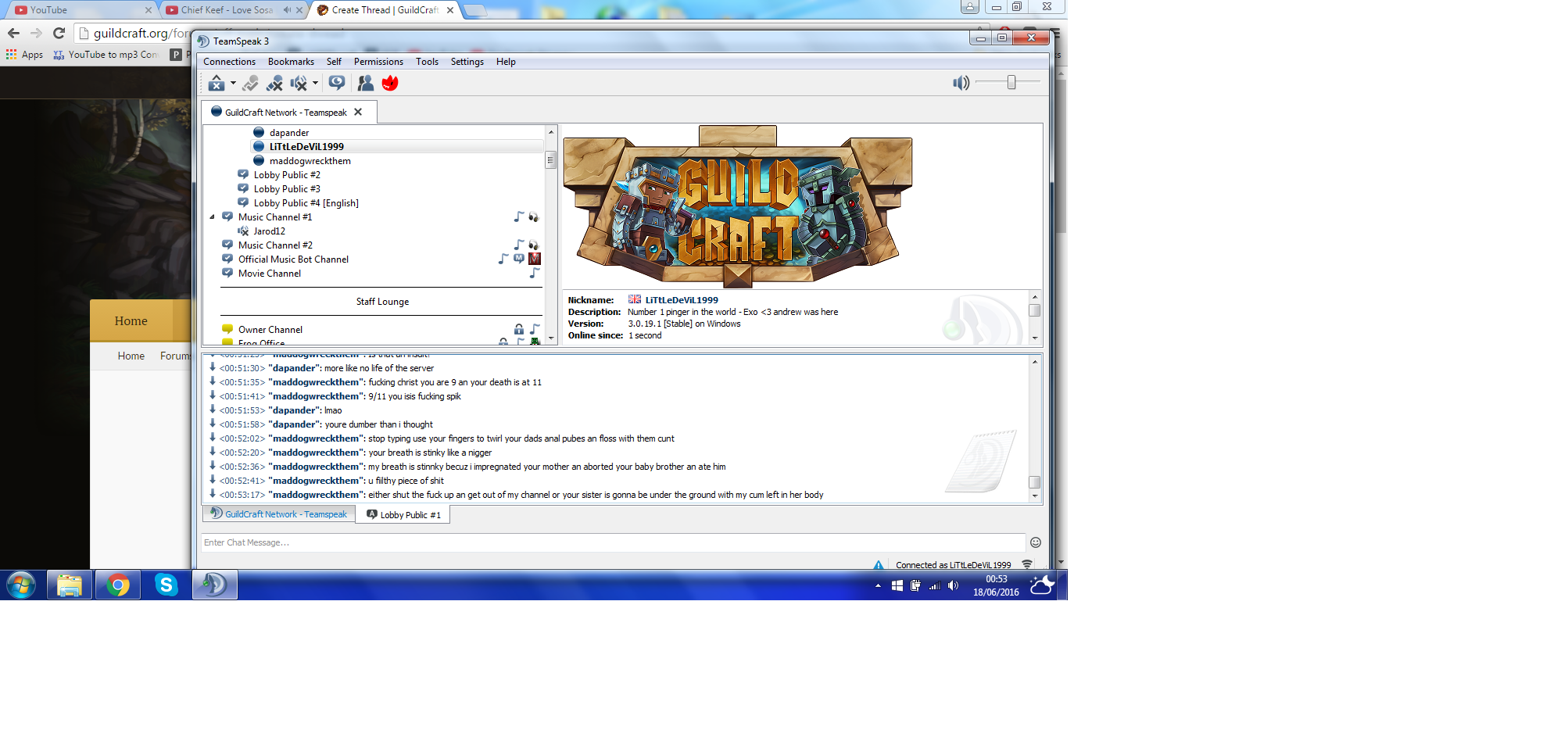Open Chrome Apps bookmark shortcut
The image size is (1568, 730).
tap(24, 55)
